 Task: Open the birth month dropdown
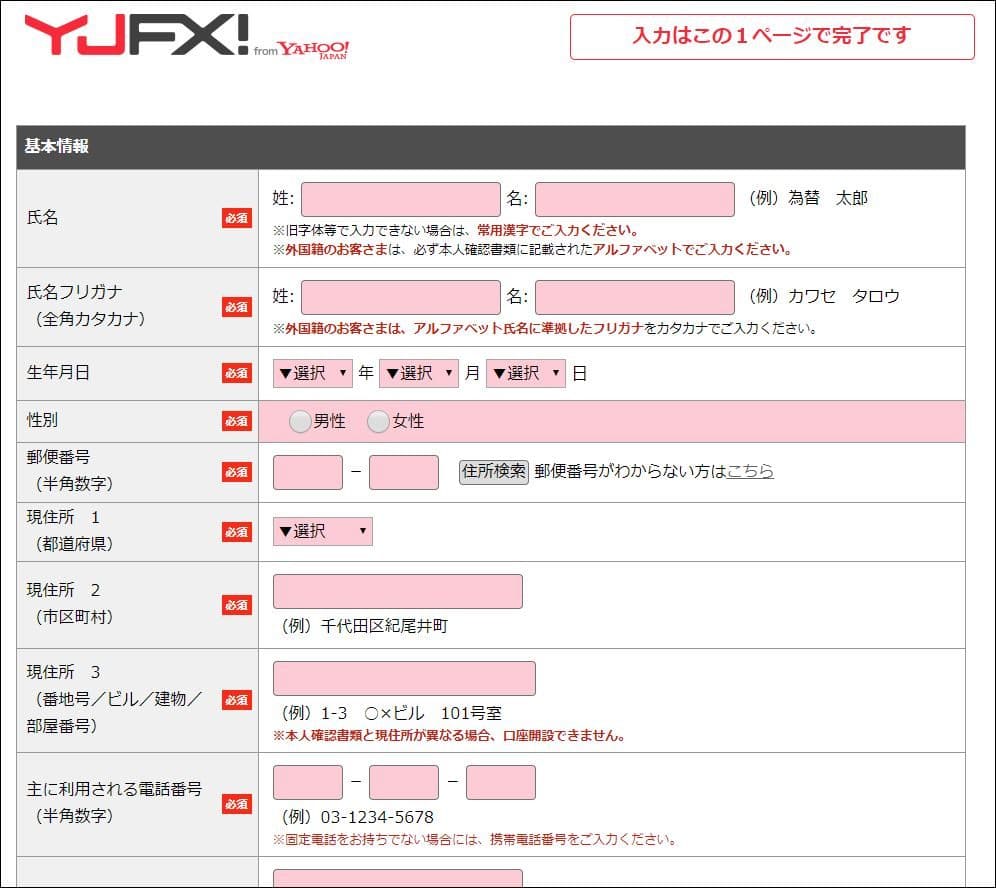coord(419,373)
